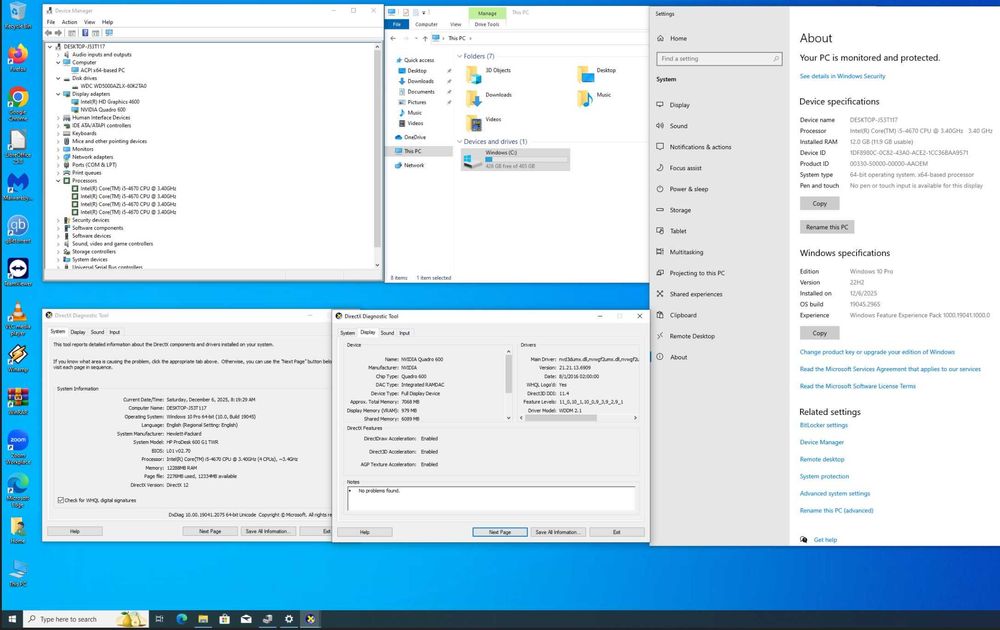
Task: Click Device Manager forward arrow toolbar icon
Action: [x=58, y=33]
